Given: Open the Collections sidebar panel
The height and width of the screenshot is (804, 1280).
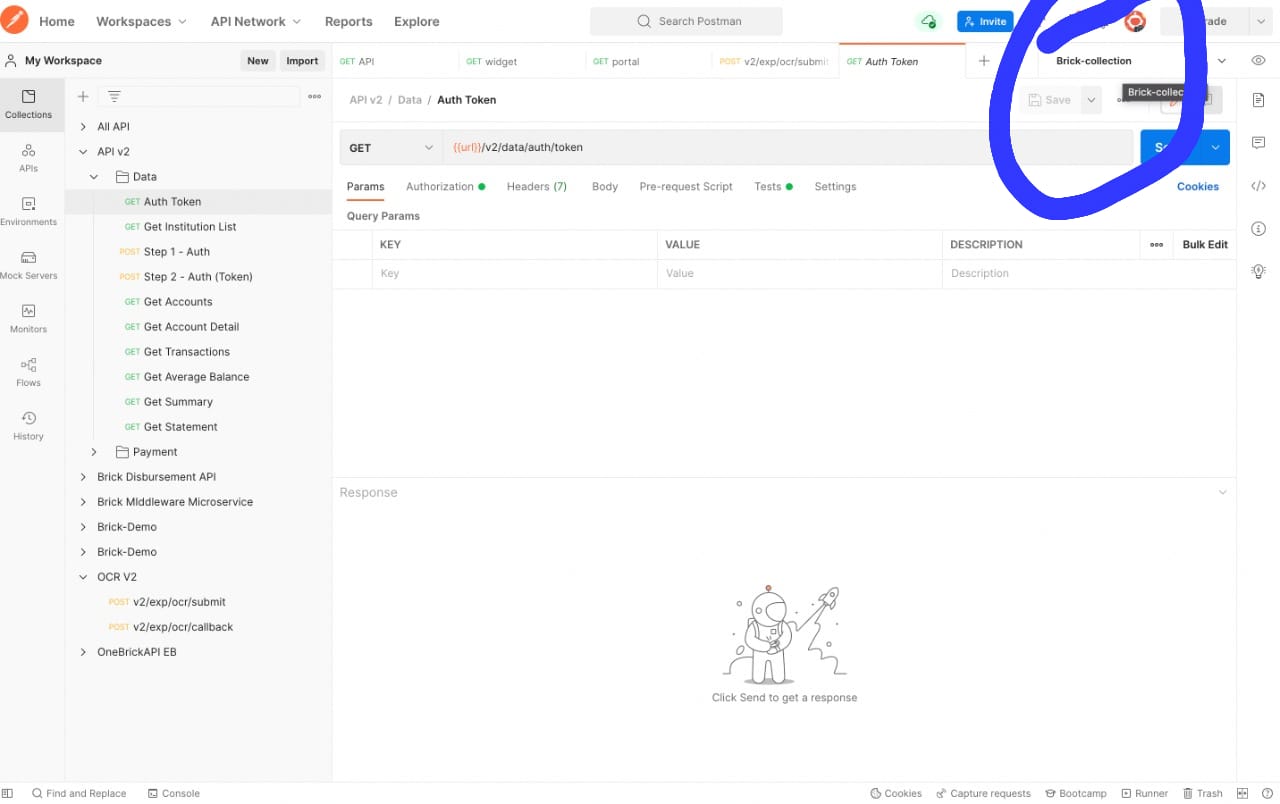Looking at the screenshot, I should pos(28,104).
